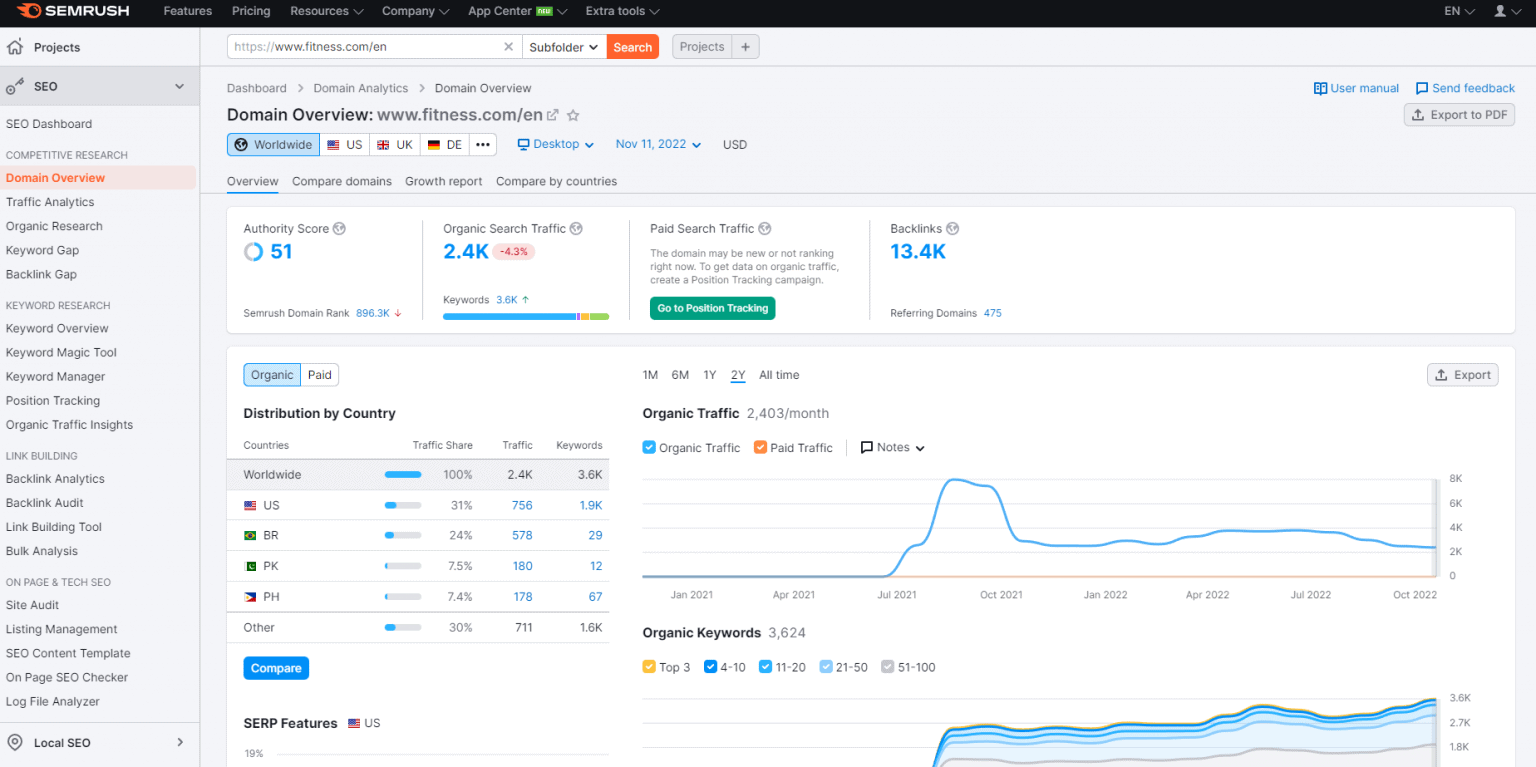Open the User manual

1363,88
